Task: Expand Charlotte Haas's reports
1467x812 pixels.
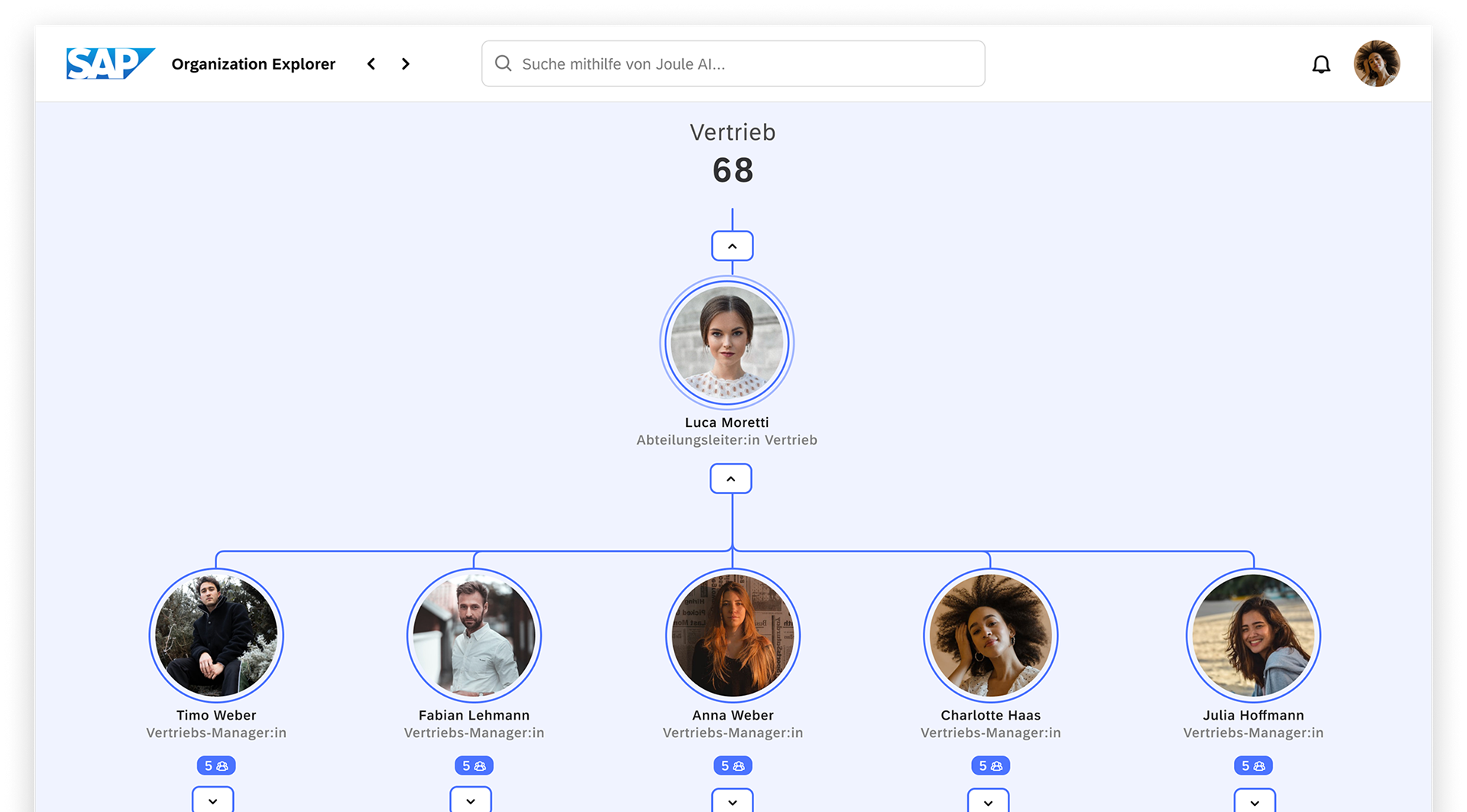Action: (x=988, y=801)
